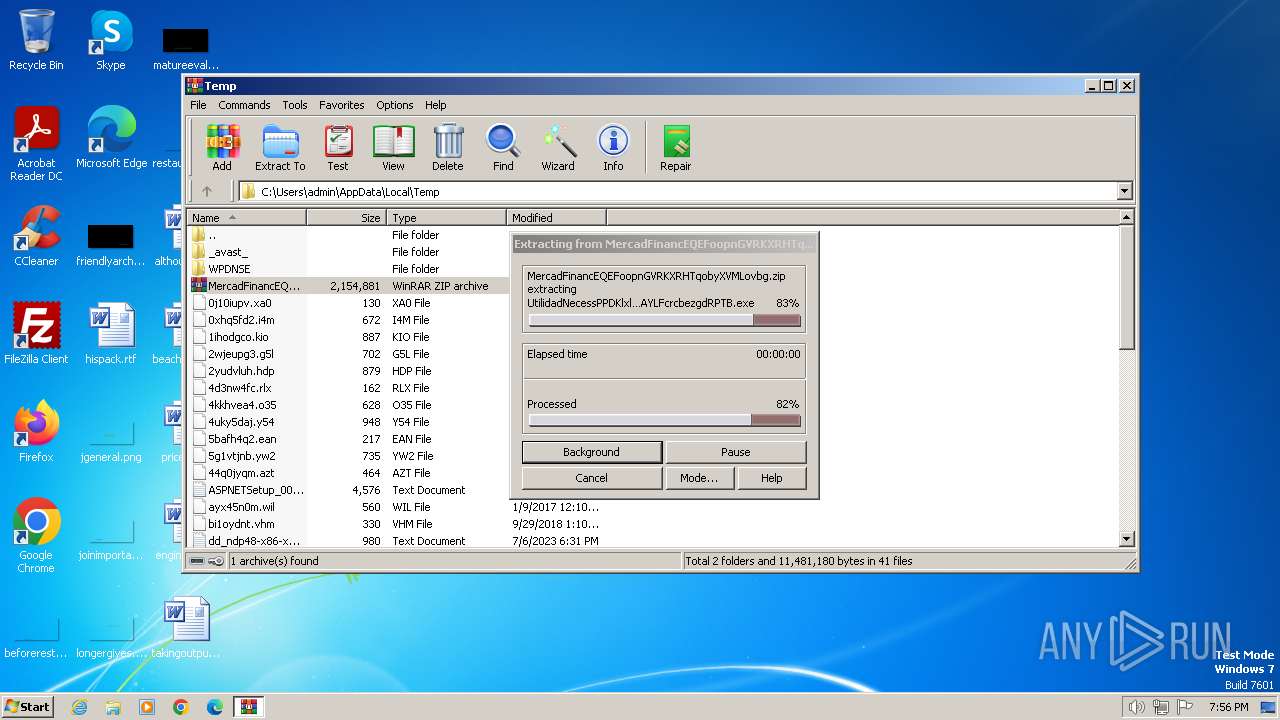
Task: Click the Background button
Action: tap(591, 452)
